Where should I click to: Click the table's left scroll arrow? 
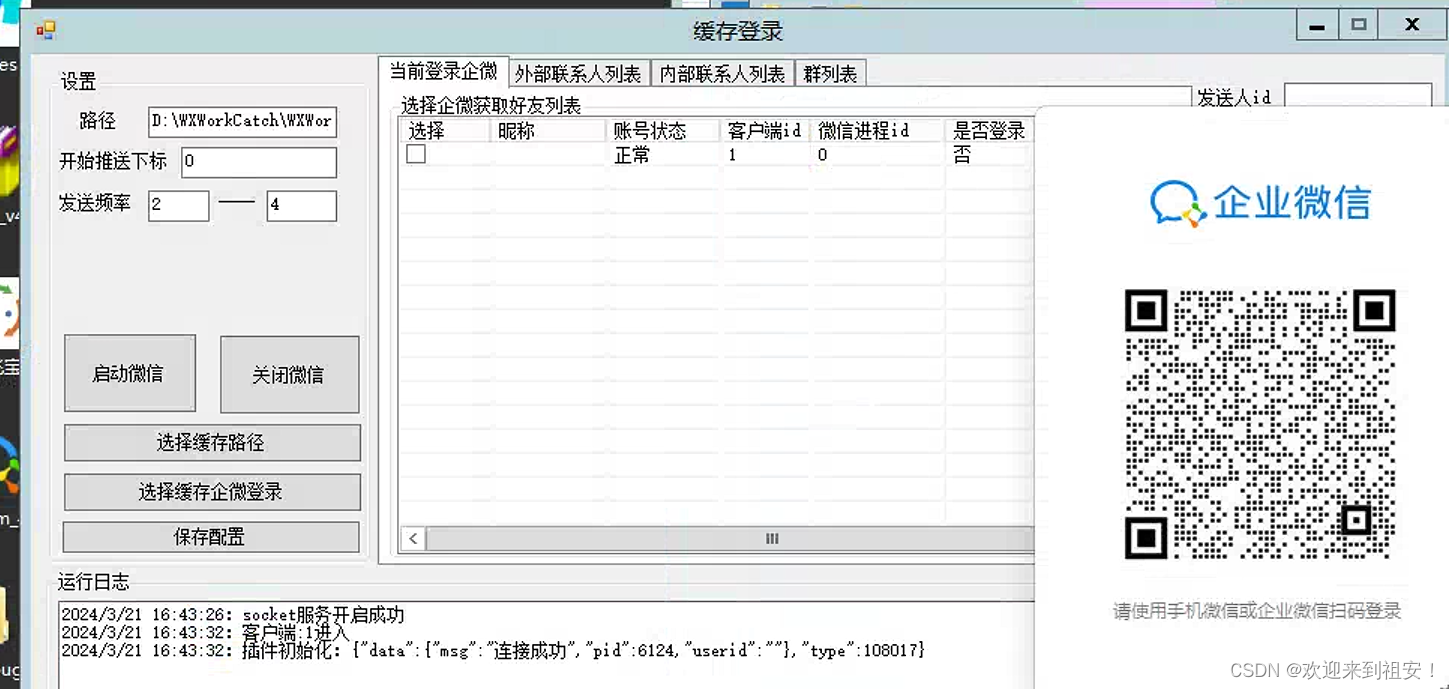413,539
